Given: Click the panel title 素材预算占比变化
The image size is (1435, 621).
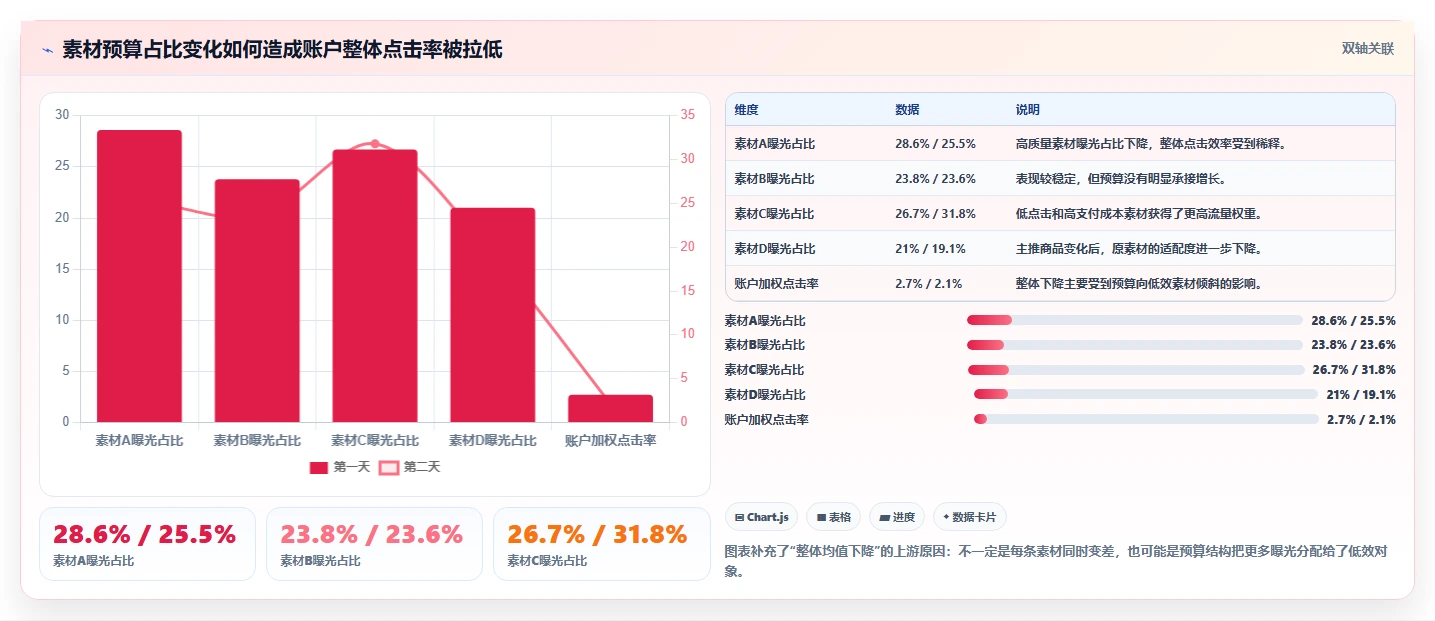Looking at the screenshot, I should pos(282,50).
